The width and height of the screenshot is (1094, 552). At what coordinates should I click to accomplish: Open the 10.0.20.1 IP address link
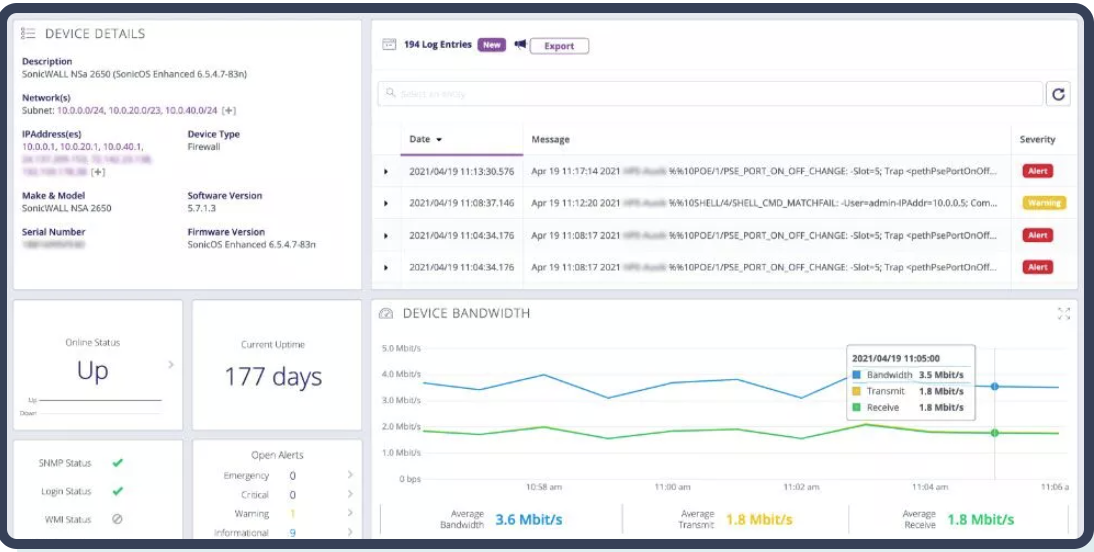pos(80,147)
